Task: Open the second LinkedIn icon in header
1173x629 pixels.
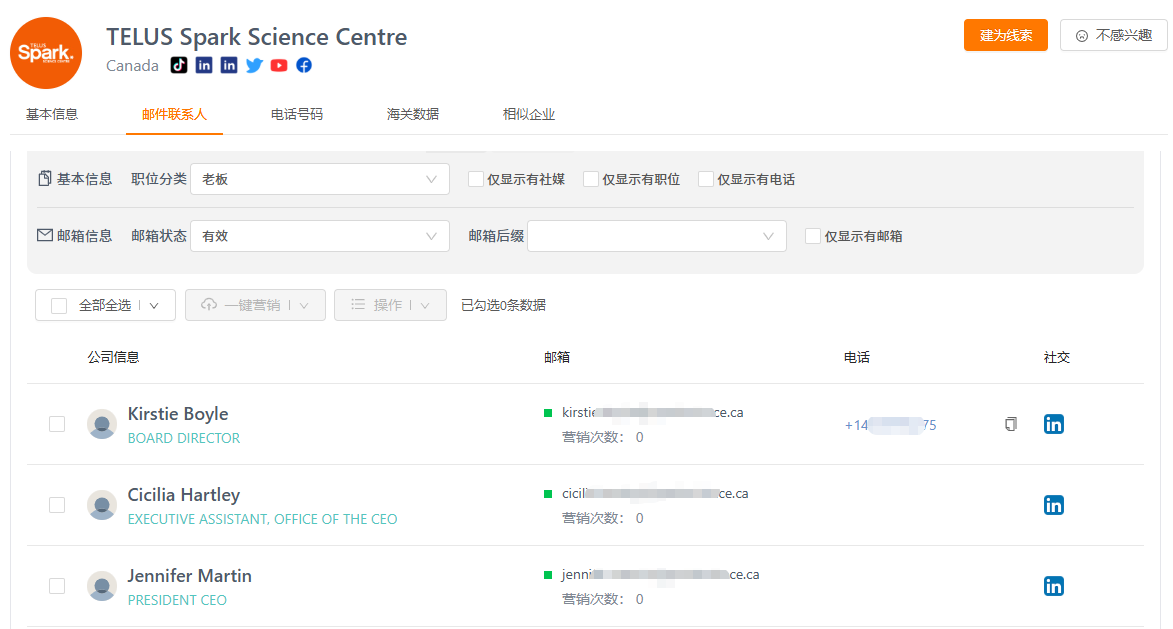Action: pyautogui.click(x=229, y=65)
